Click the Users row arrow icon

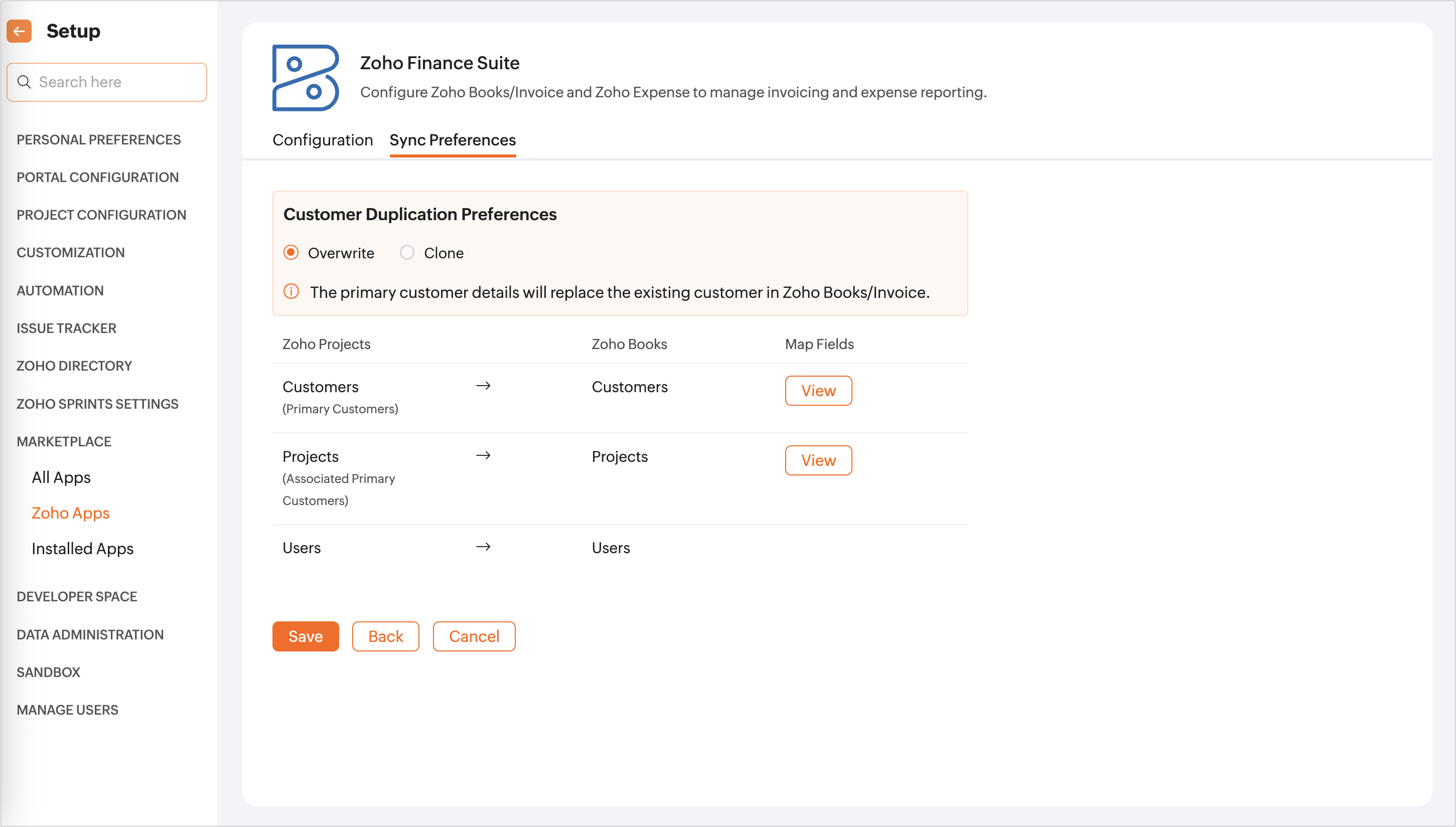(x=483, y=547)
